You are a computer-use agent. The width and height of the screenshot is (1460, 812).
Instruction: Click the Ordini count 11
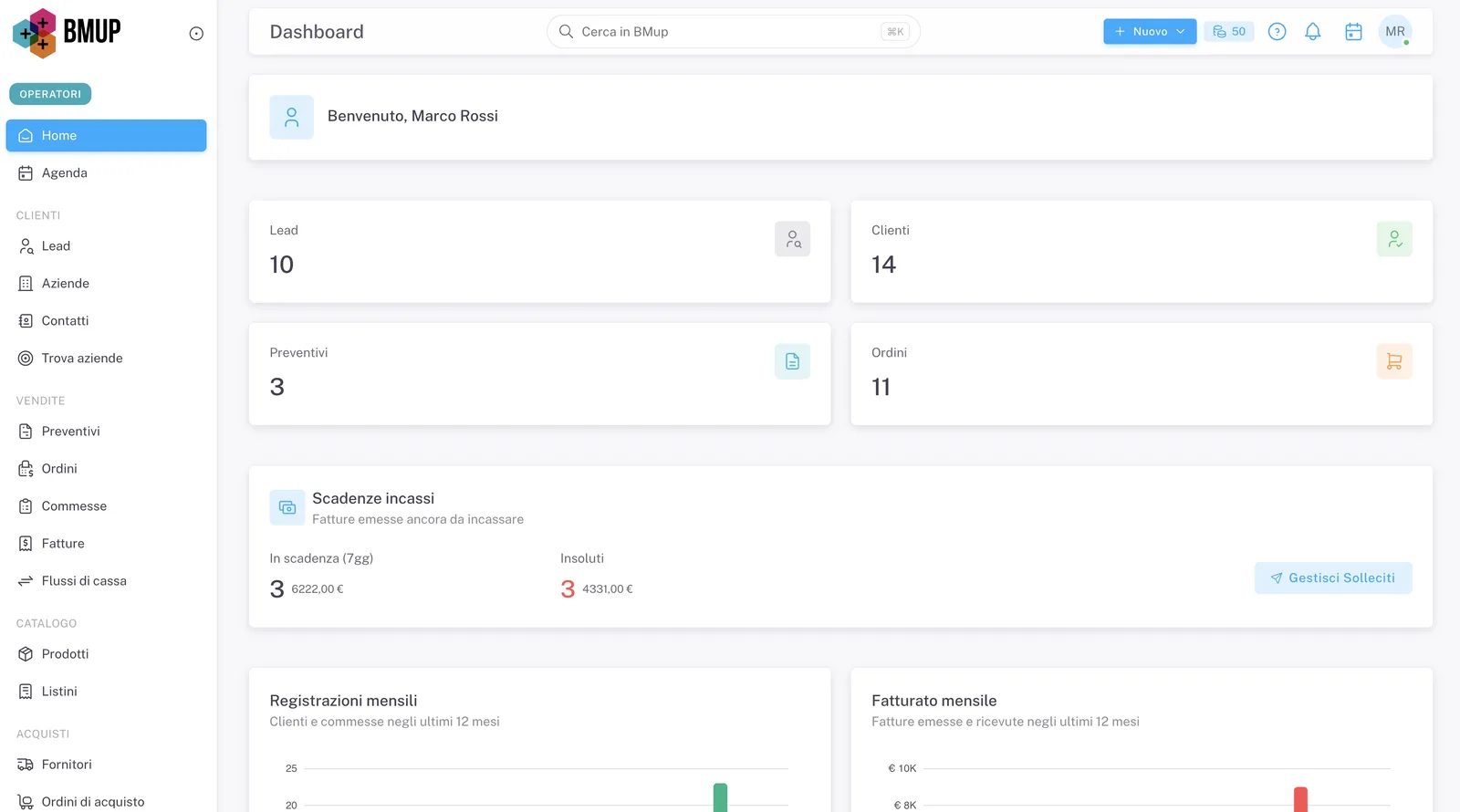pos(881,387)
